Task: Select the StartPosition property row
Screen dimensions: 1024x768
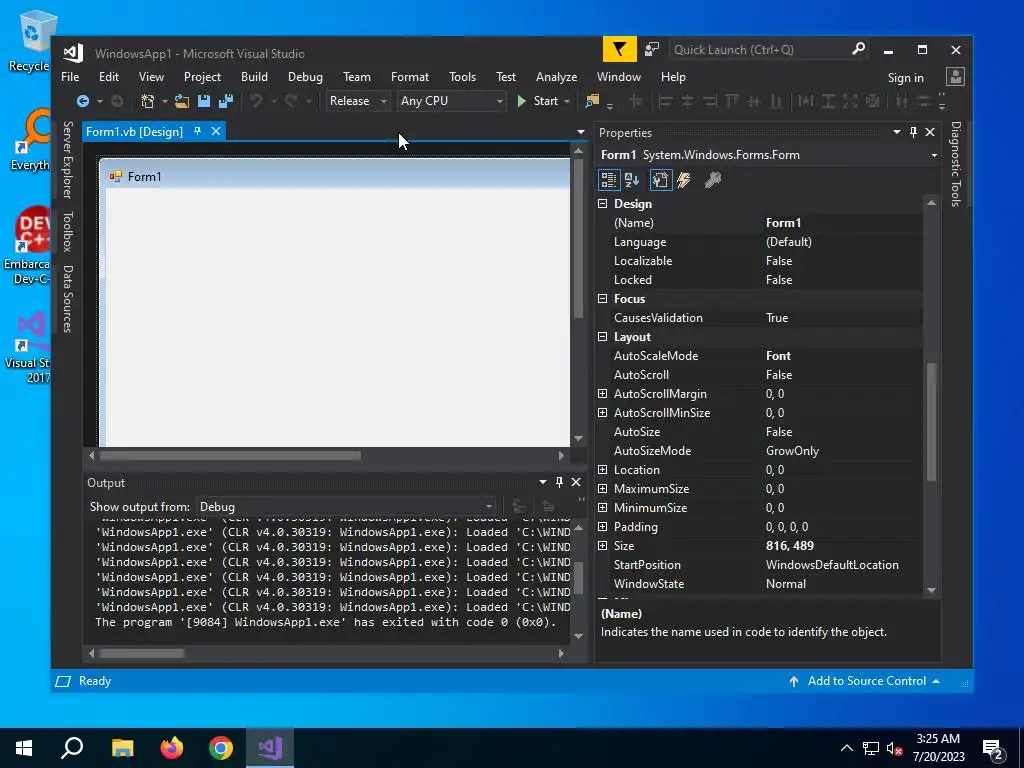Action: click(x=760, y=565)
